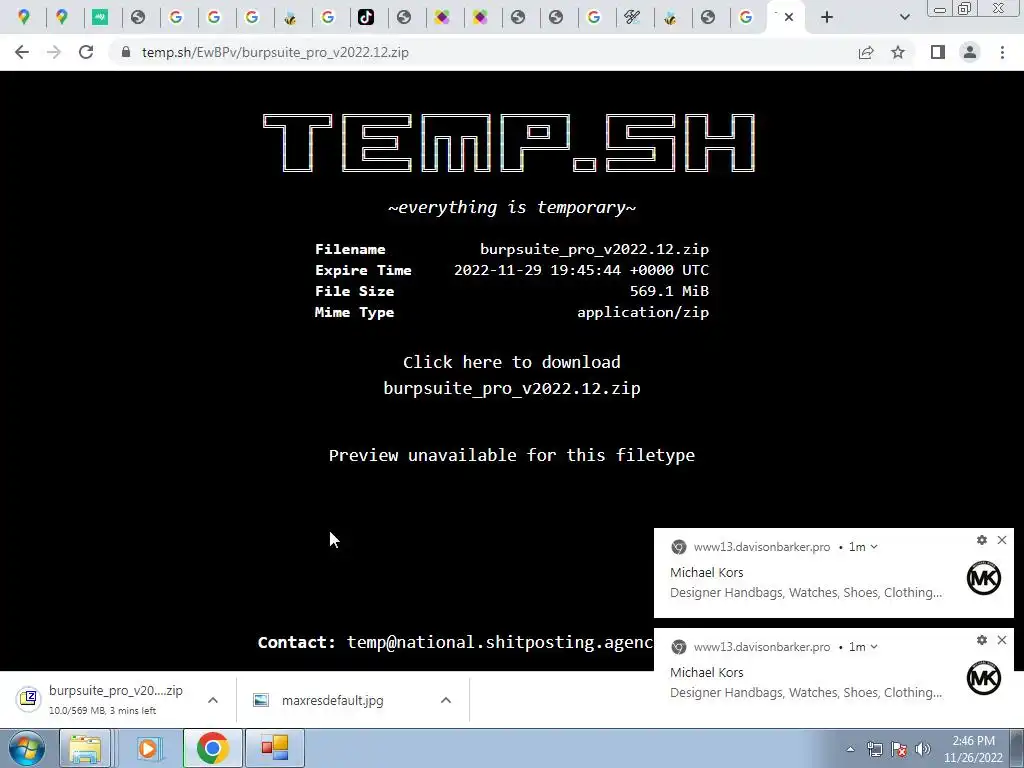Click the Chrome taskbar icon
Viewport: 1024px width, 768px height.
(212, 748)
